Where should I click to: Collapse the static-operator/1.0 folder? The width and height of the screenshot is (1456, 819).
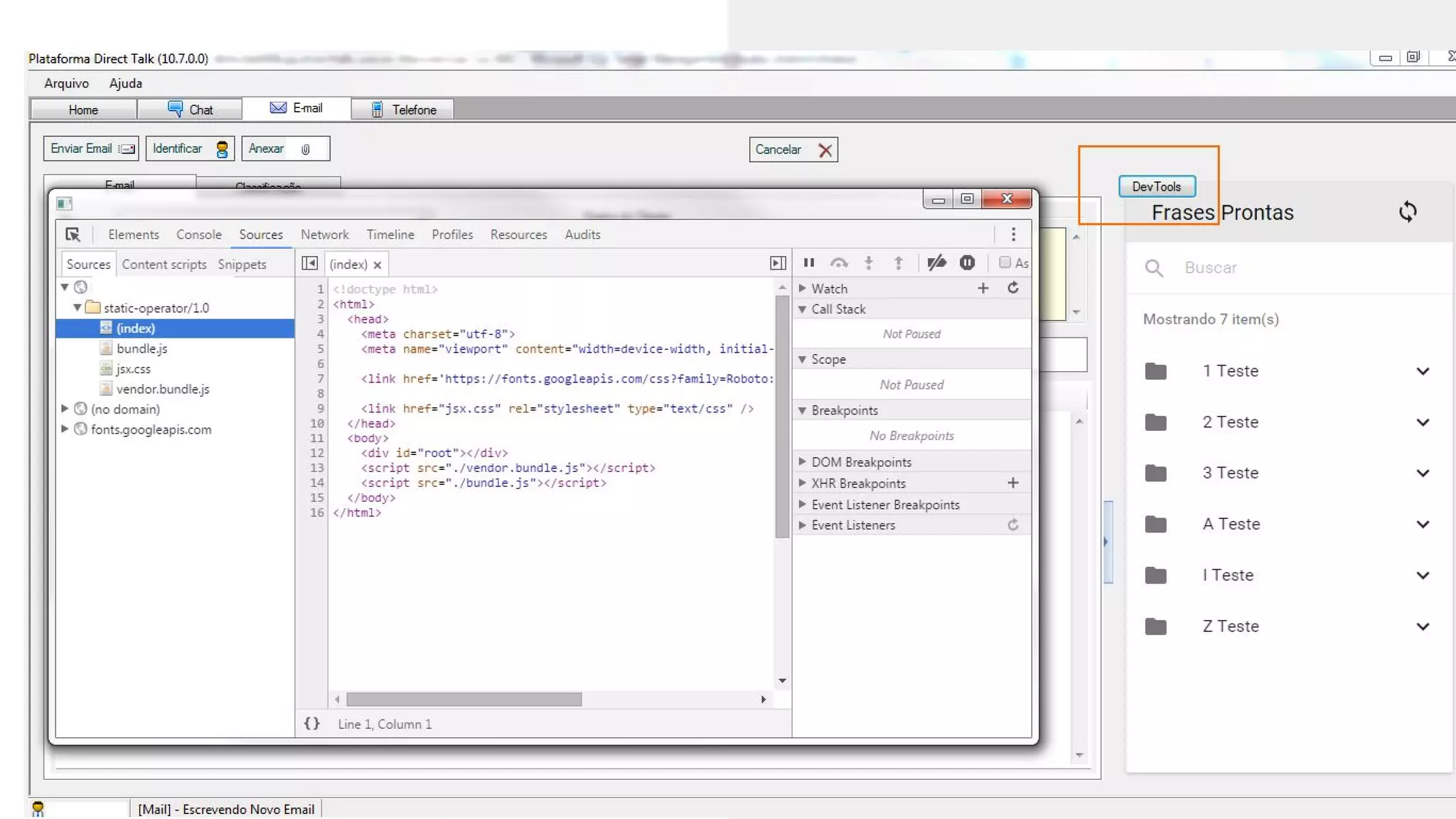pos(77,308)
